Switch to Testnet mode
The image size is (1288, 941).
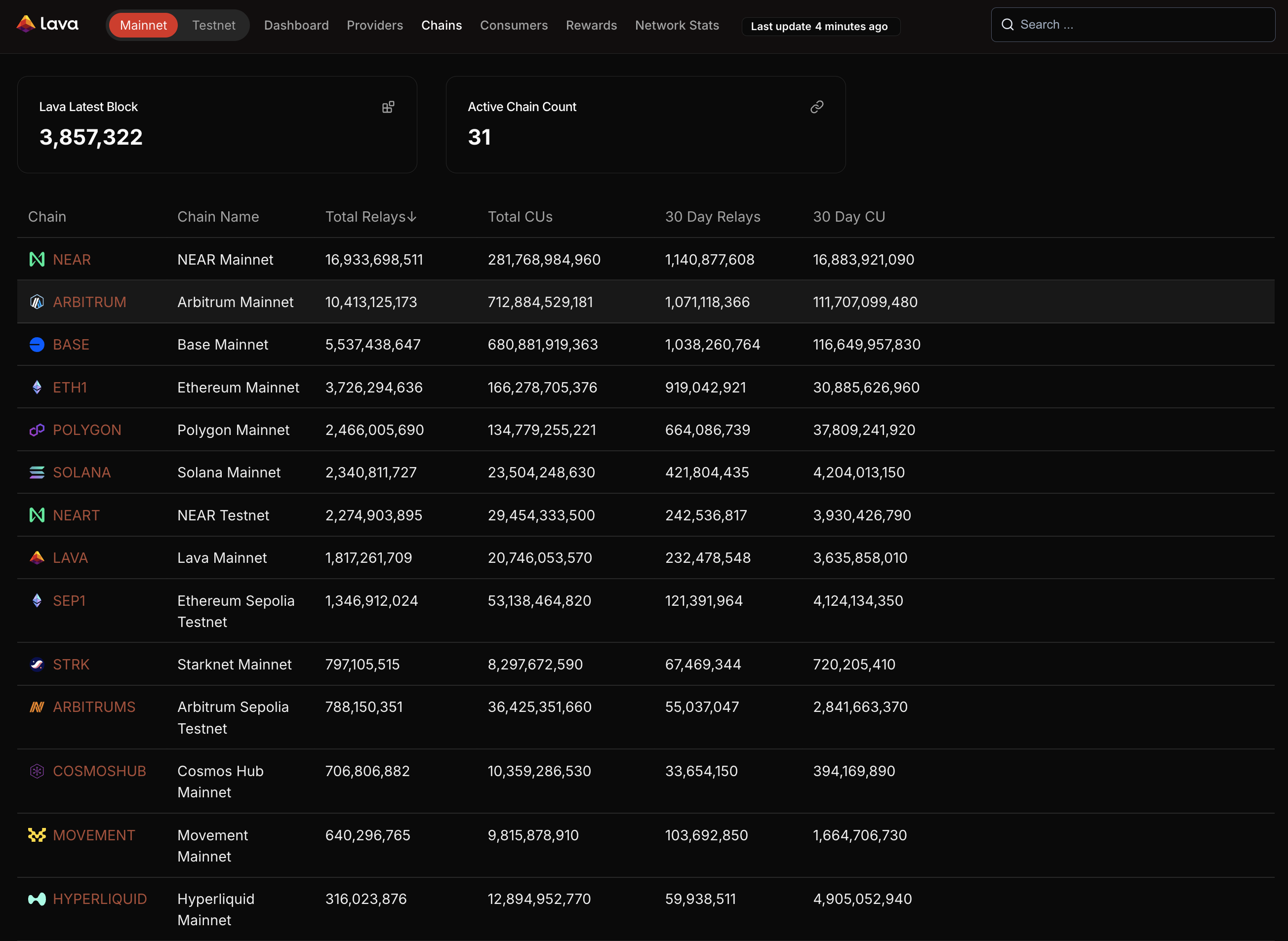pos(214,25)
